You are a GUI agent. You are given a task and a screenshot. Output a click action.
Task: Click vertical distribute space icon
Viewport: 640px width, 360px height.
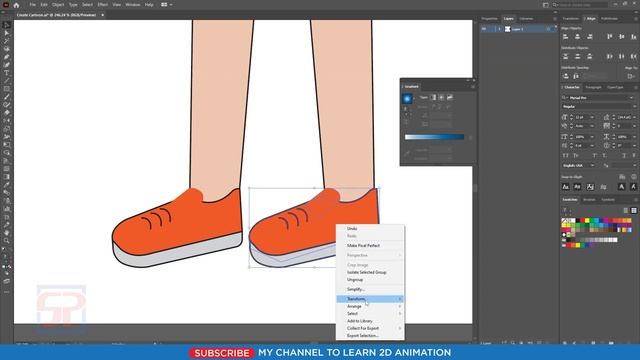[566, 76]
